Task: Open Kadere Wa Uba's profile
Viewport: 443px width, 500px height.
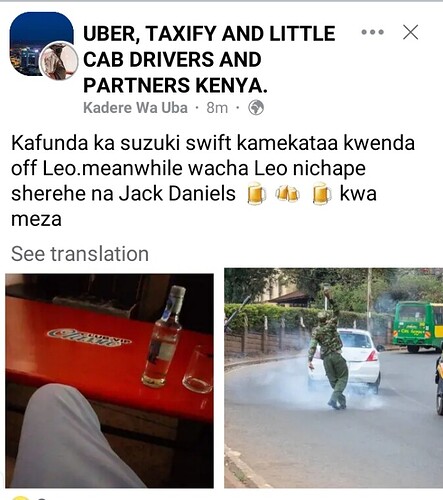Action: point(135,108)
